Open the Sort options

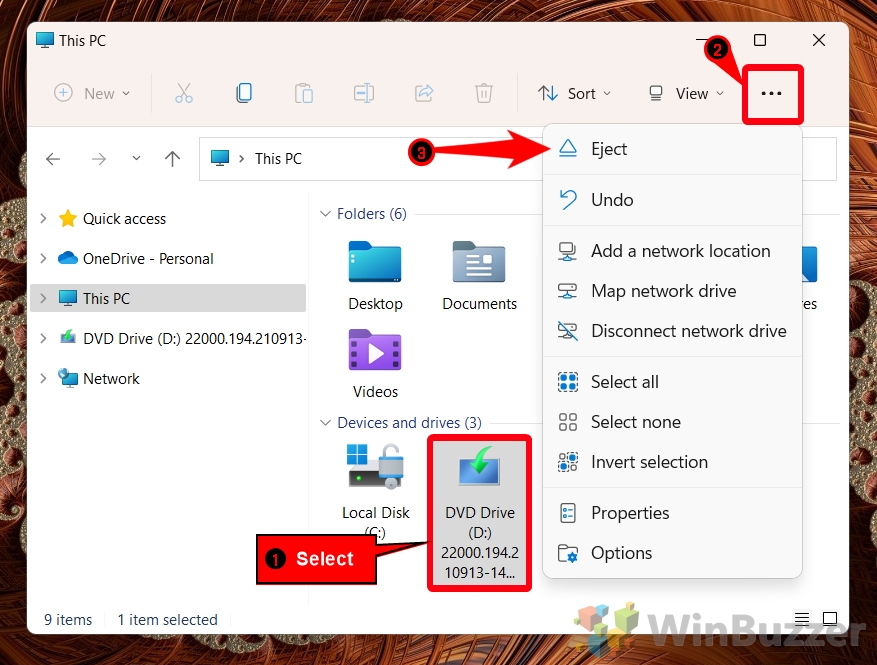coord(575,93)
